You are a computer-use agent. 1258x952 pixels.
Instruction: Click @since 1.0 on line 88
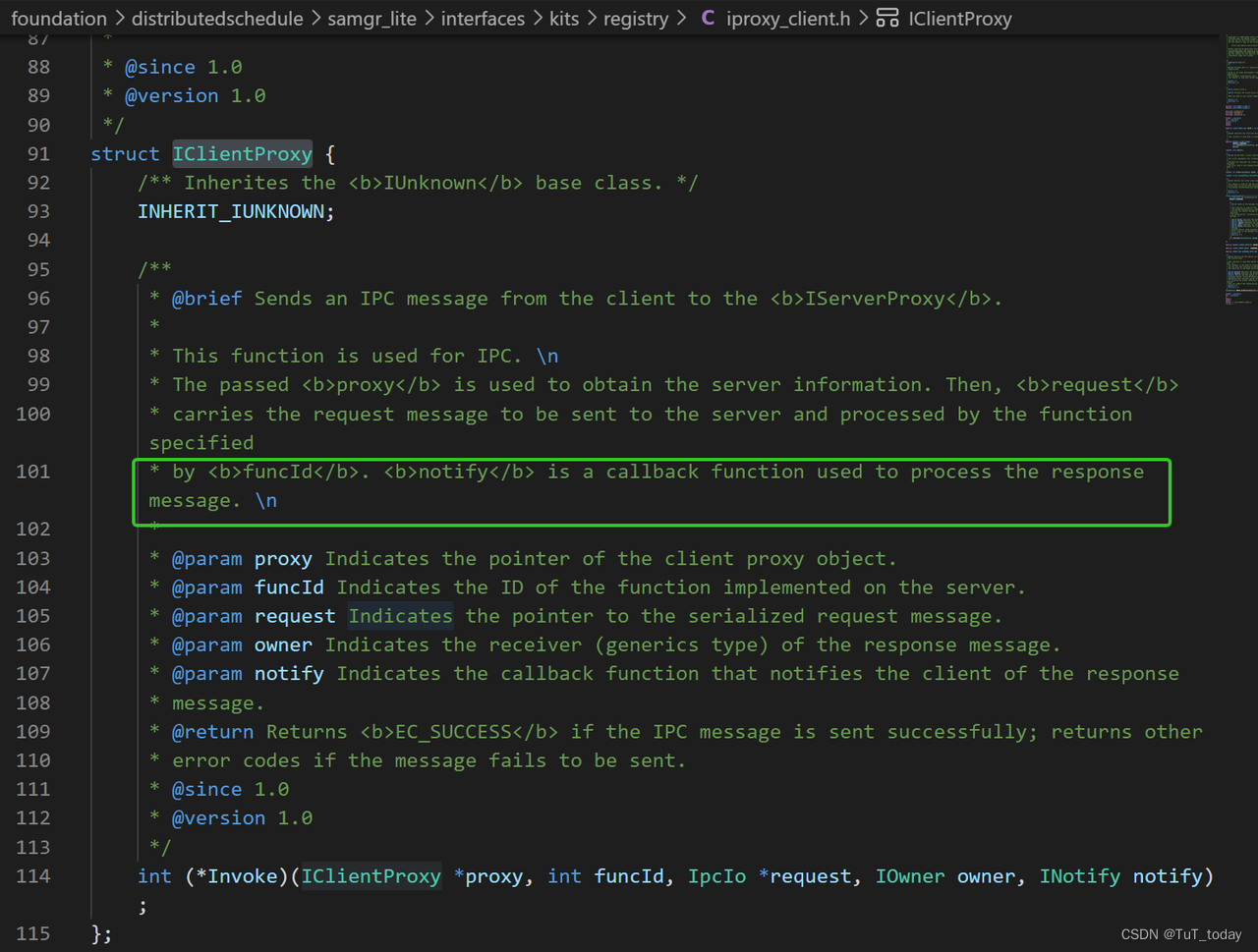pos(184,67)
